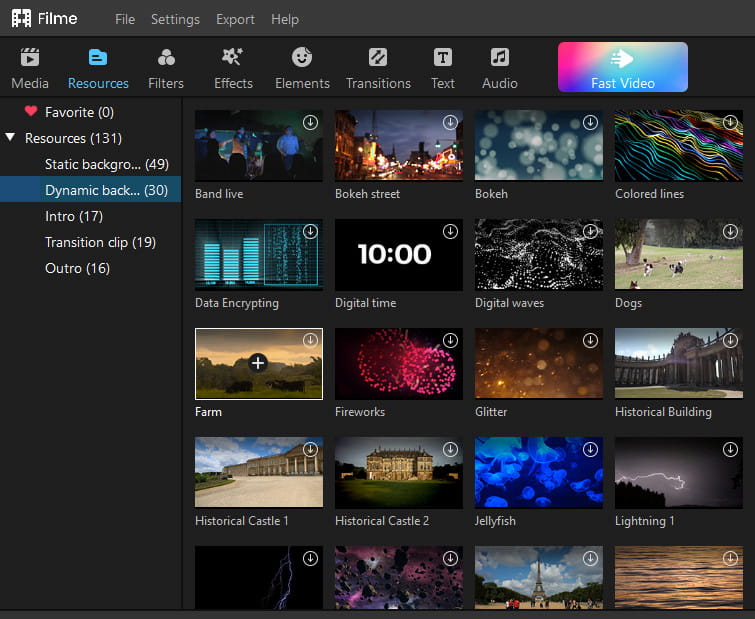This screenshot has height=619, width=755.
Task: Click the Fast Video button
Action: tap(622, 67)
